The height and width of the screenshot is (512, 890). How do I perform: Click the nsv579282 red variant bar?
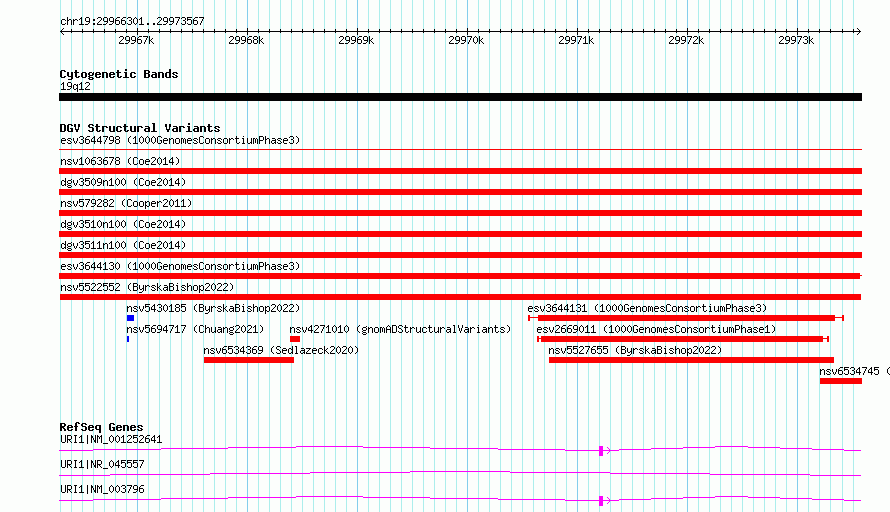(x=460, y=213)
